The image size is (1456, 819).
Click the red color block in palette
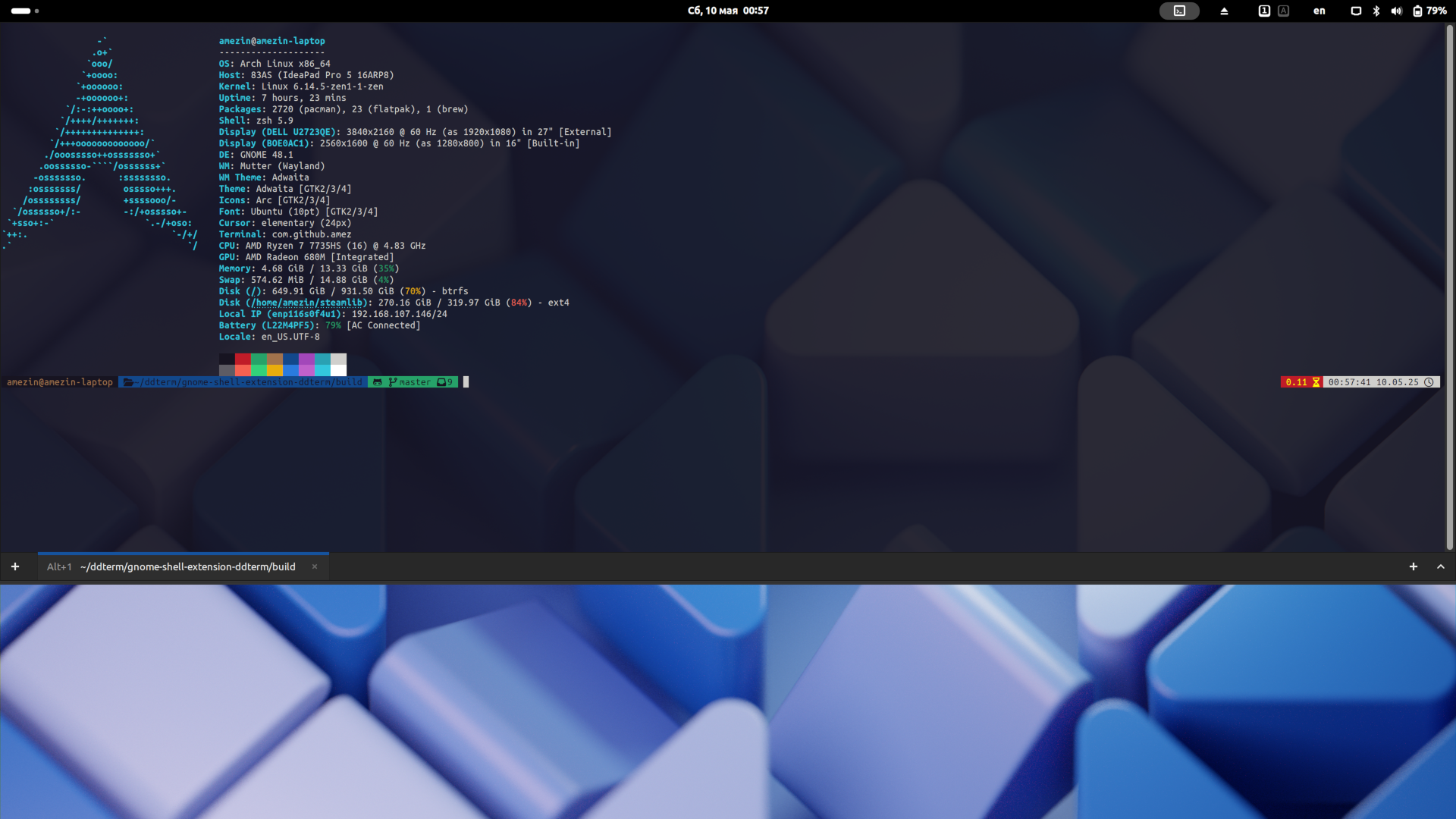pos(243,359)
